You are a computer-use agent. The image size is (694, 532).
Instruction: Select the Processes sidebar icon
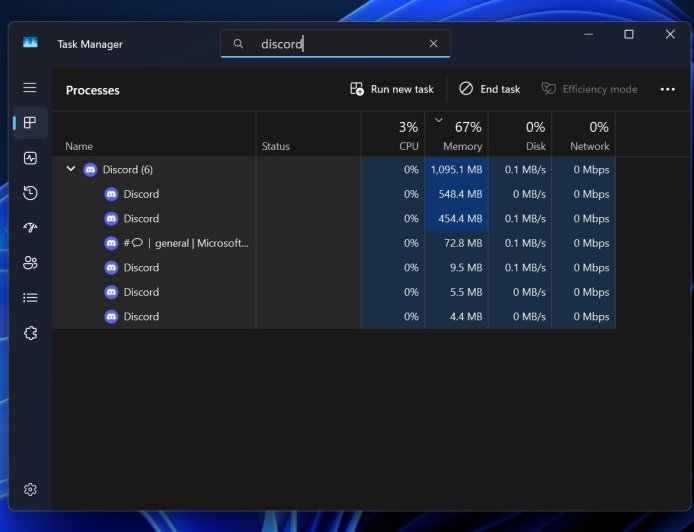(x=30, y=123)
